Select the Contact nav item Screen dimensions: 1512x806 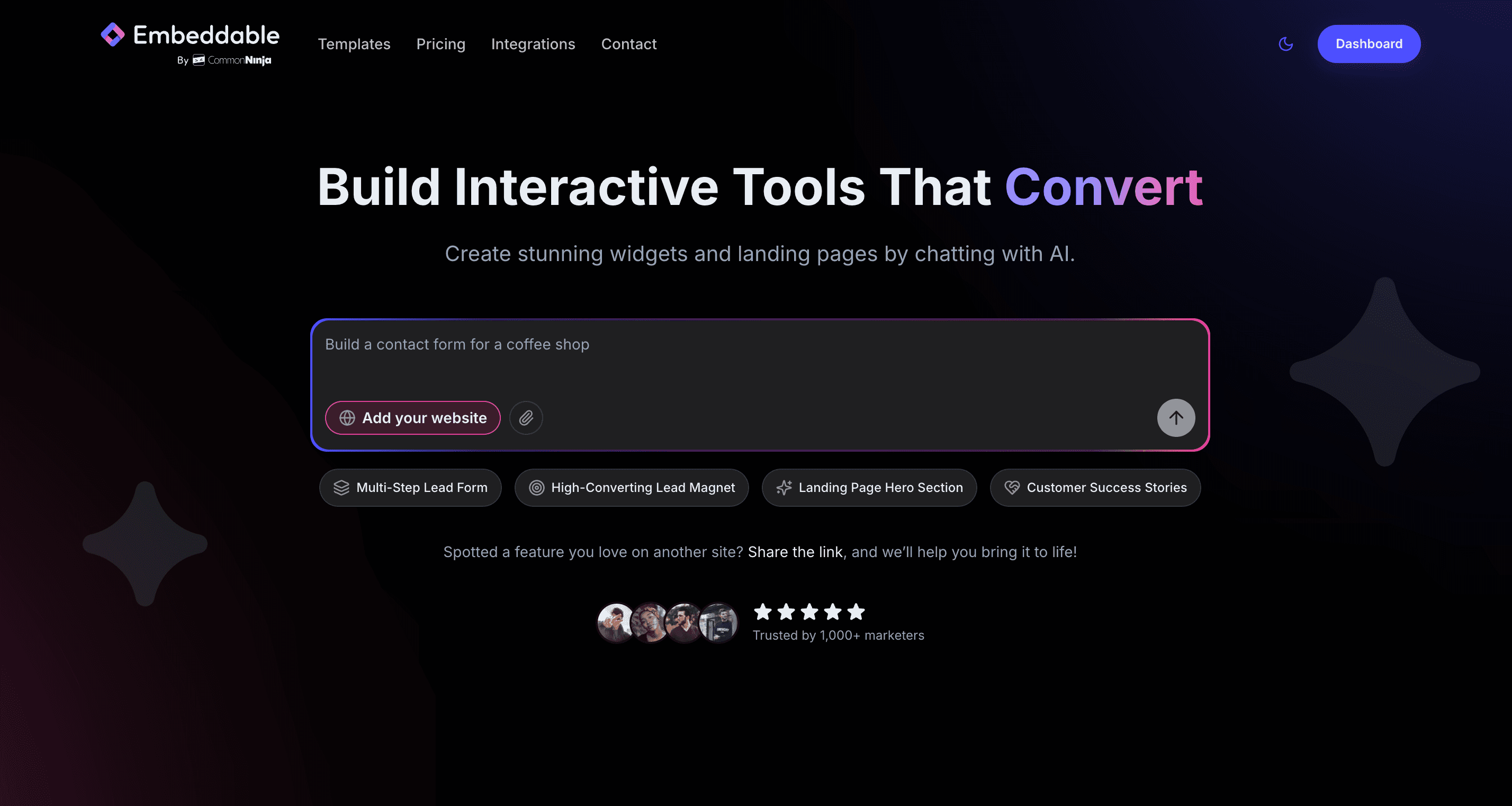(x=628, y=44)
